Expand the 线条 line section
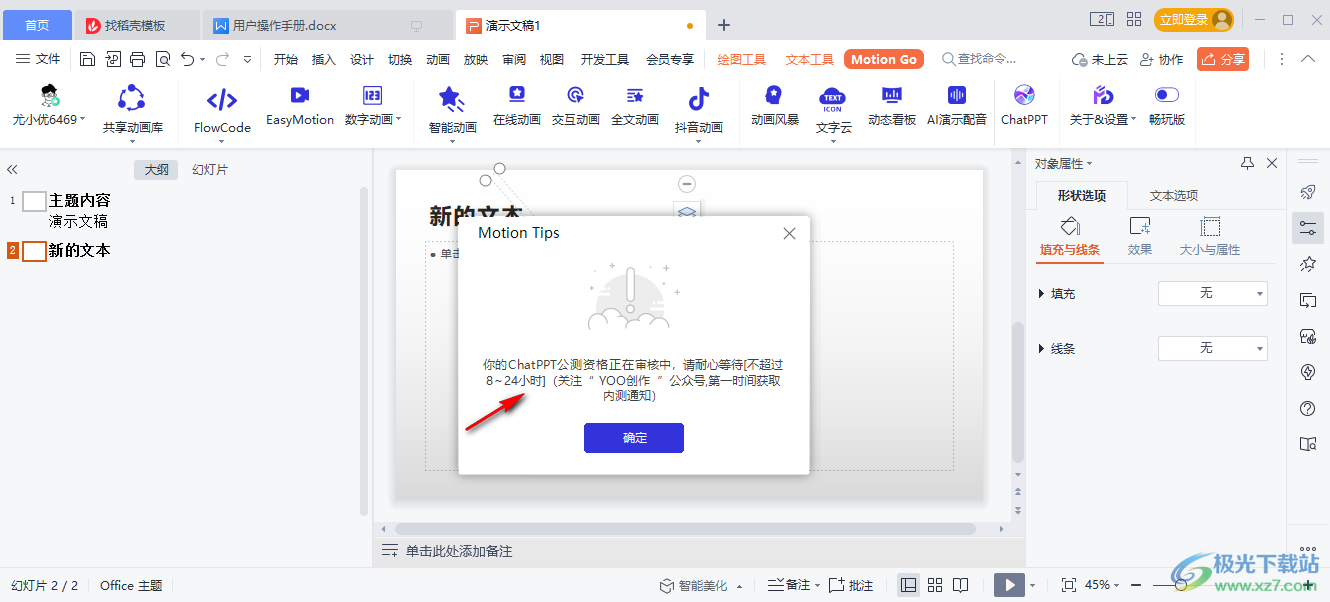 pyautogui.click(x=1043, y=349)
